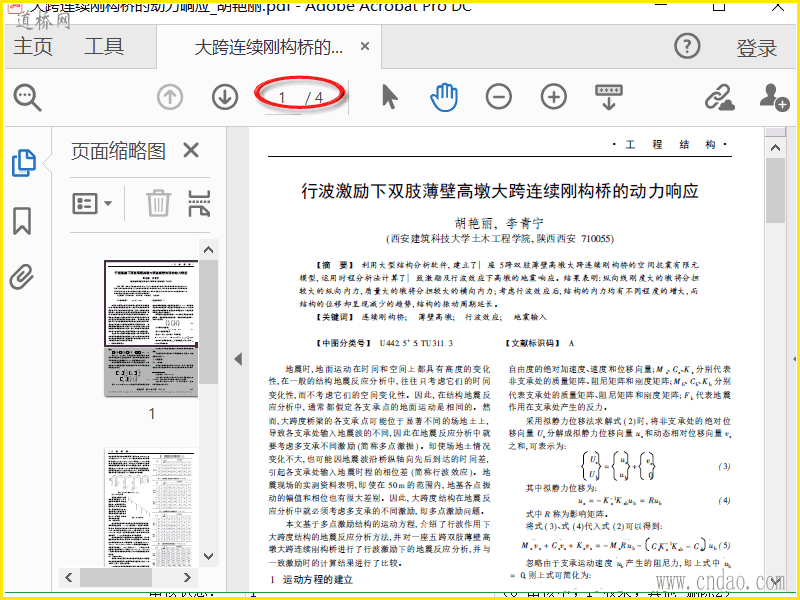The height and width of the screenshot is (600, 800).
Task: Zoom in with the plus icon
Action: point(554,97)
